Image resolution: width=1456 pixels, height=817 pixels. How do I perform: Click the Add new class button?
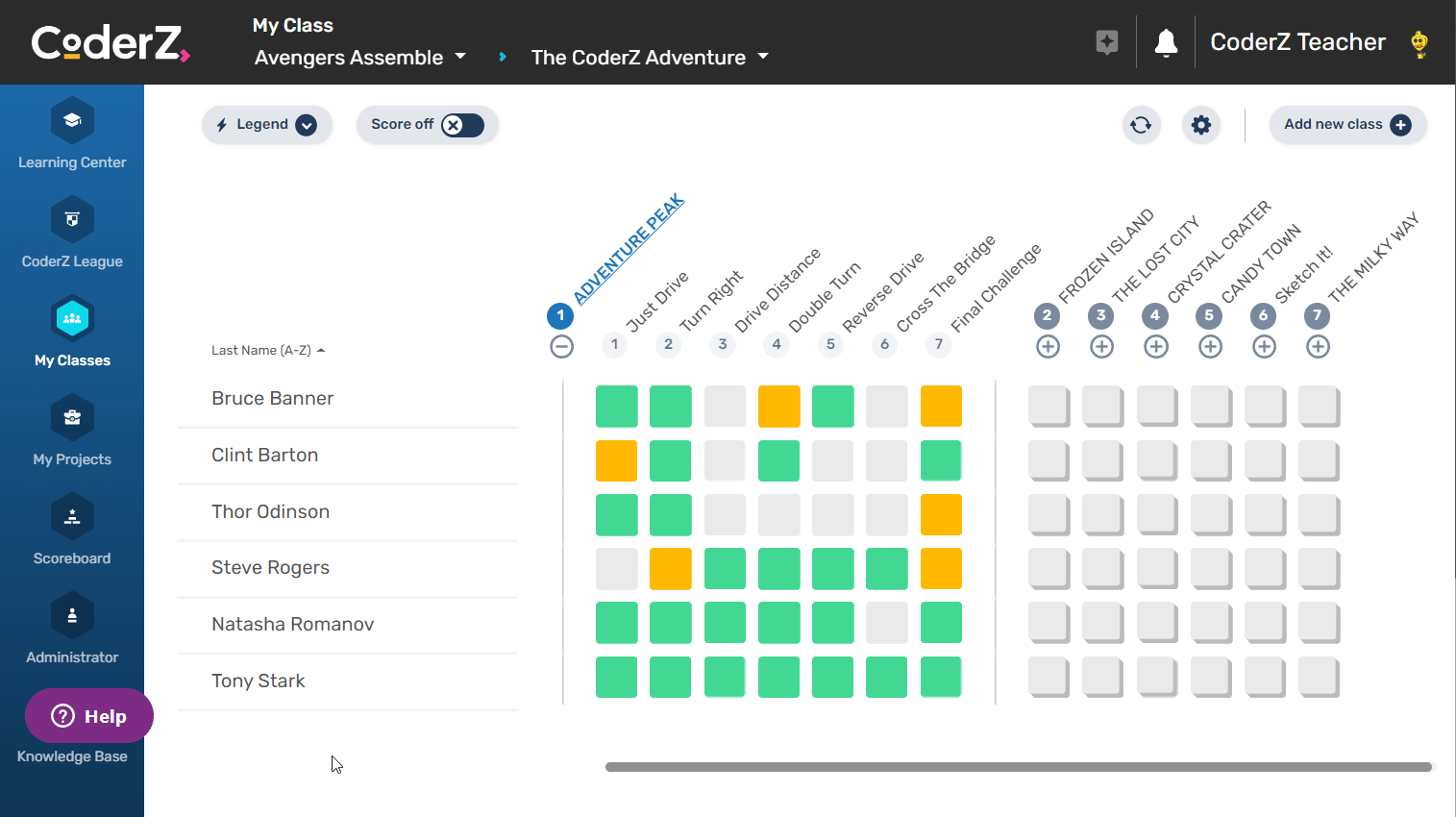pyautogui.click(x=1346, y=125)
